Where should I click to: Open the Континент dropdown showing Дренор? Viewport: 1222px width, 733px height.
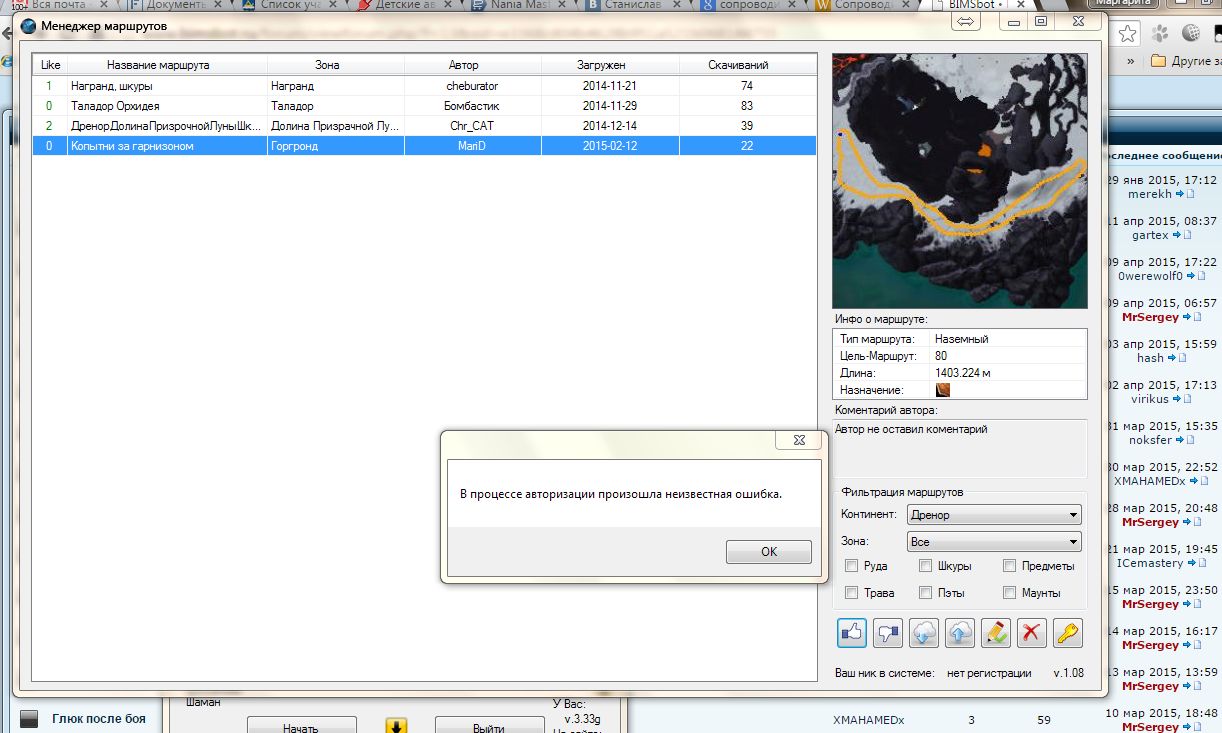tap(993, 515)
